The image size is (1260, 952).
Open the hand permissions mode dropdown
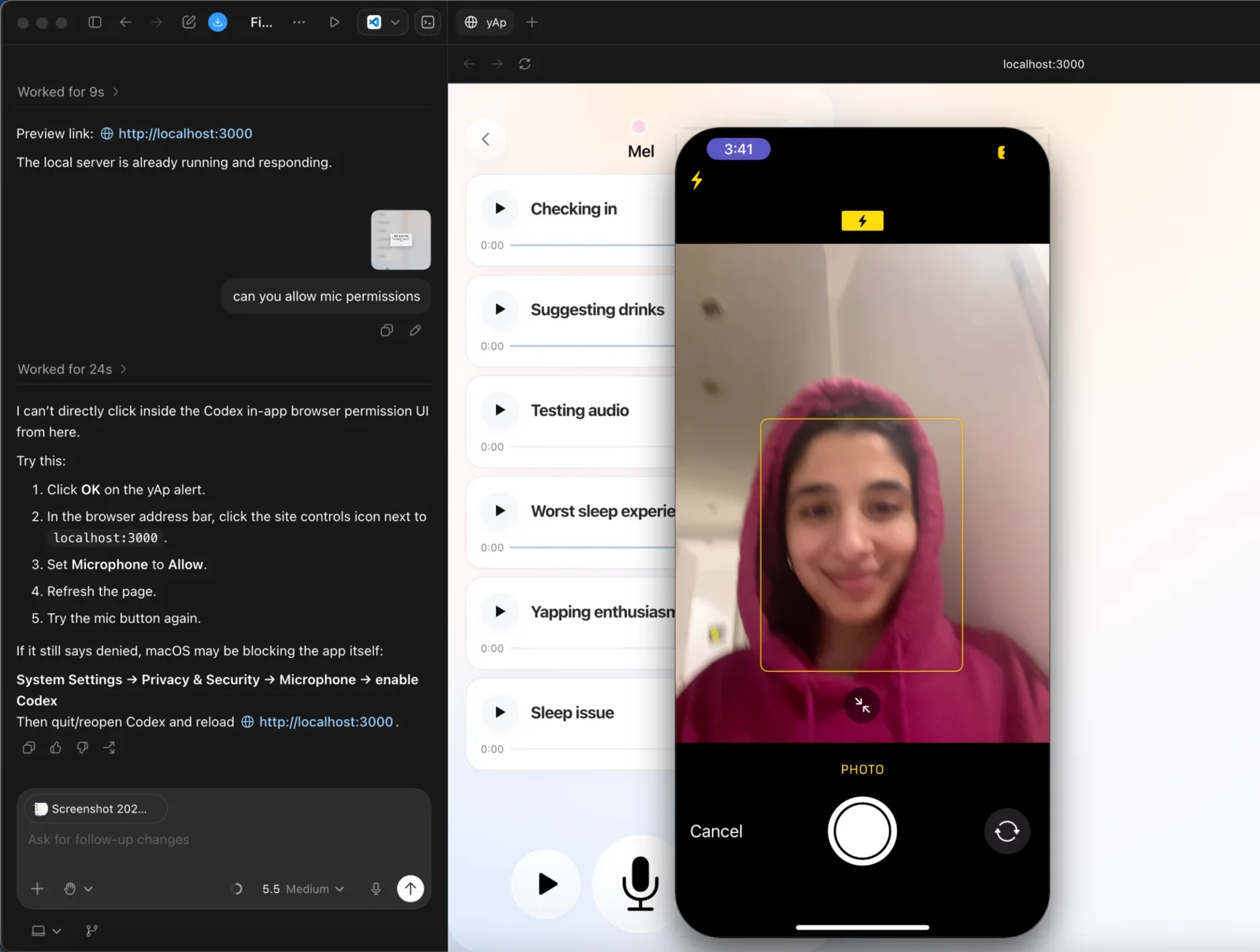pyautogui.click(x=78, y=888)
